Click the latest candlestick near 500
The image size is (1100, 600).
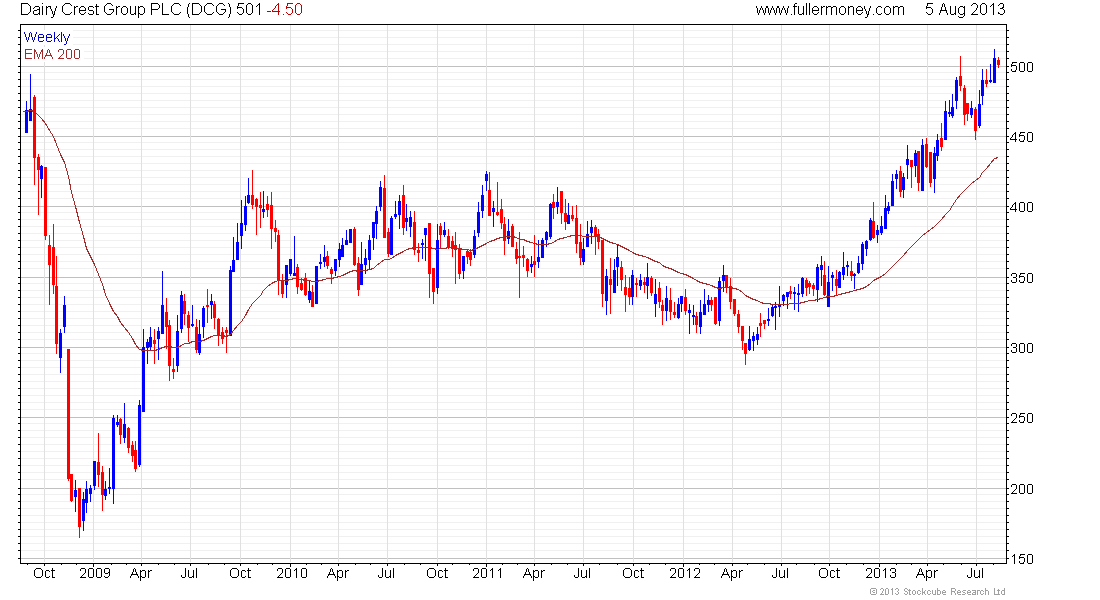998,62
